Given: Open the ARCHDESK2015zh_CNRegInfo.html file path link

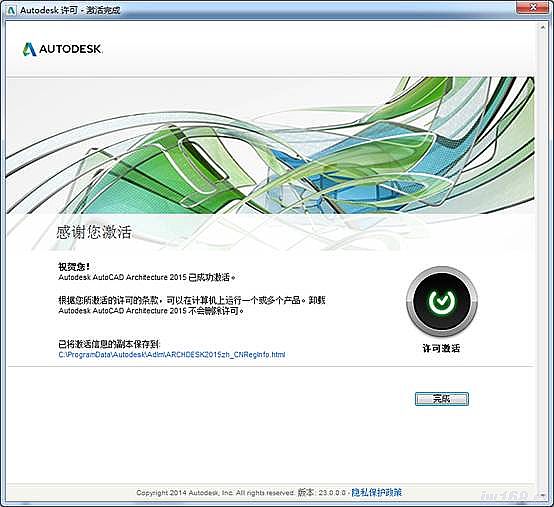Looking at the screenshot, I should tap(172, 354).
